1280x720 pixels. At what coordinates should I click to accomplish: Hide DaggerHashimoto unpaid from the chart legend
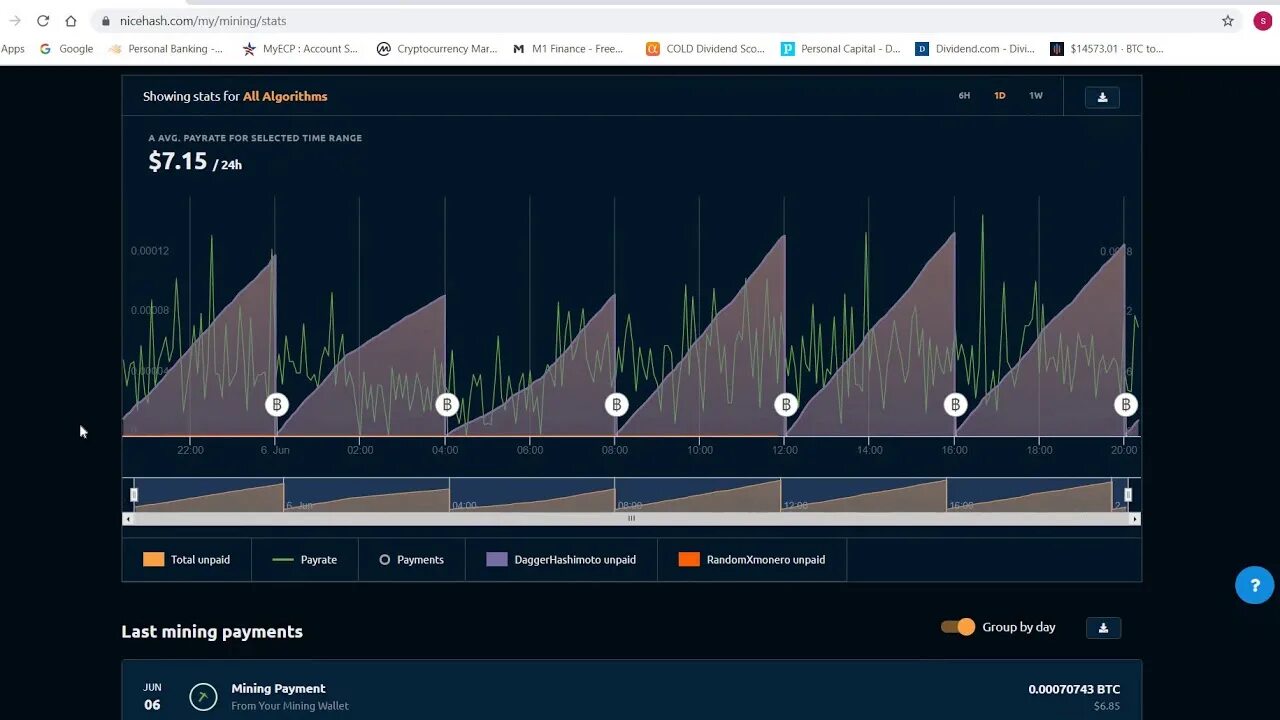pyautogui.click(x=560, y=559)
